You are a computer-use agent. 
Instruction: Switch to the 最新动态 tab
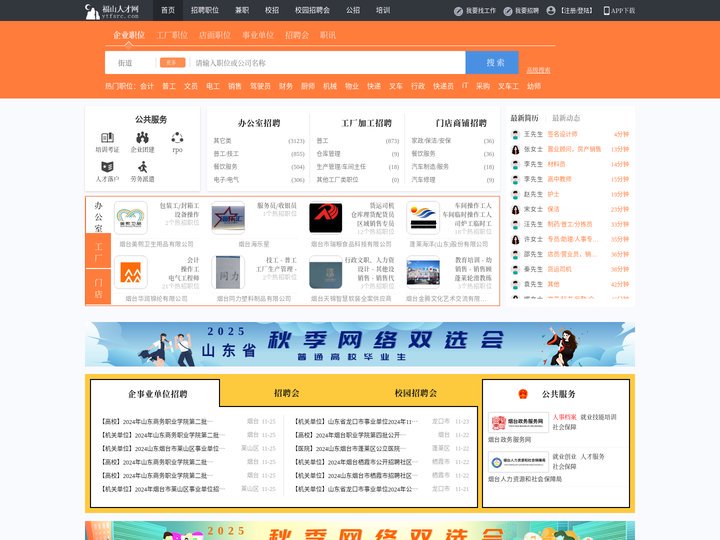(566, 118)
